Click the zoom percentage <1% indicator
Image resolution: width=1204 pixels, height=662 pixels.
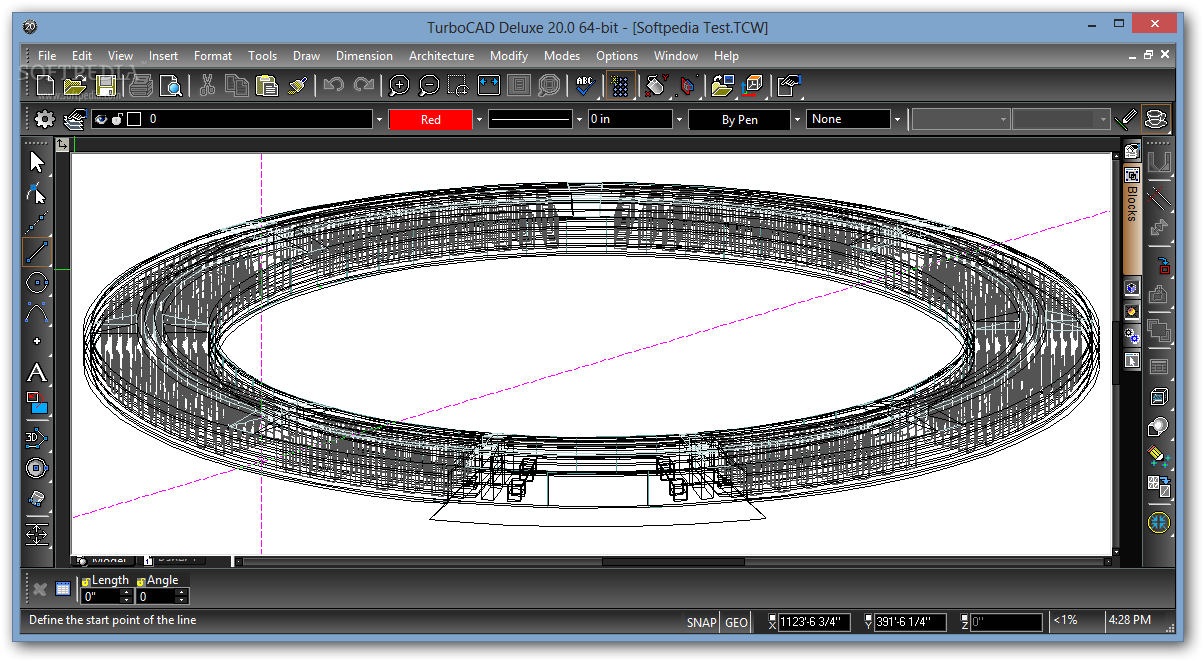point(1065,621)
